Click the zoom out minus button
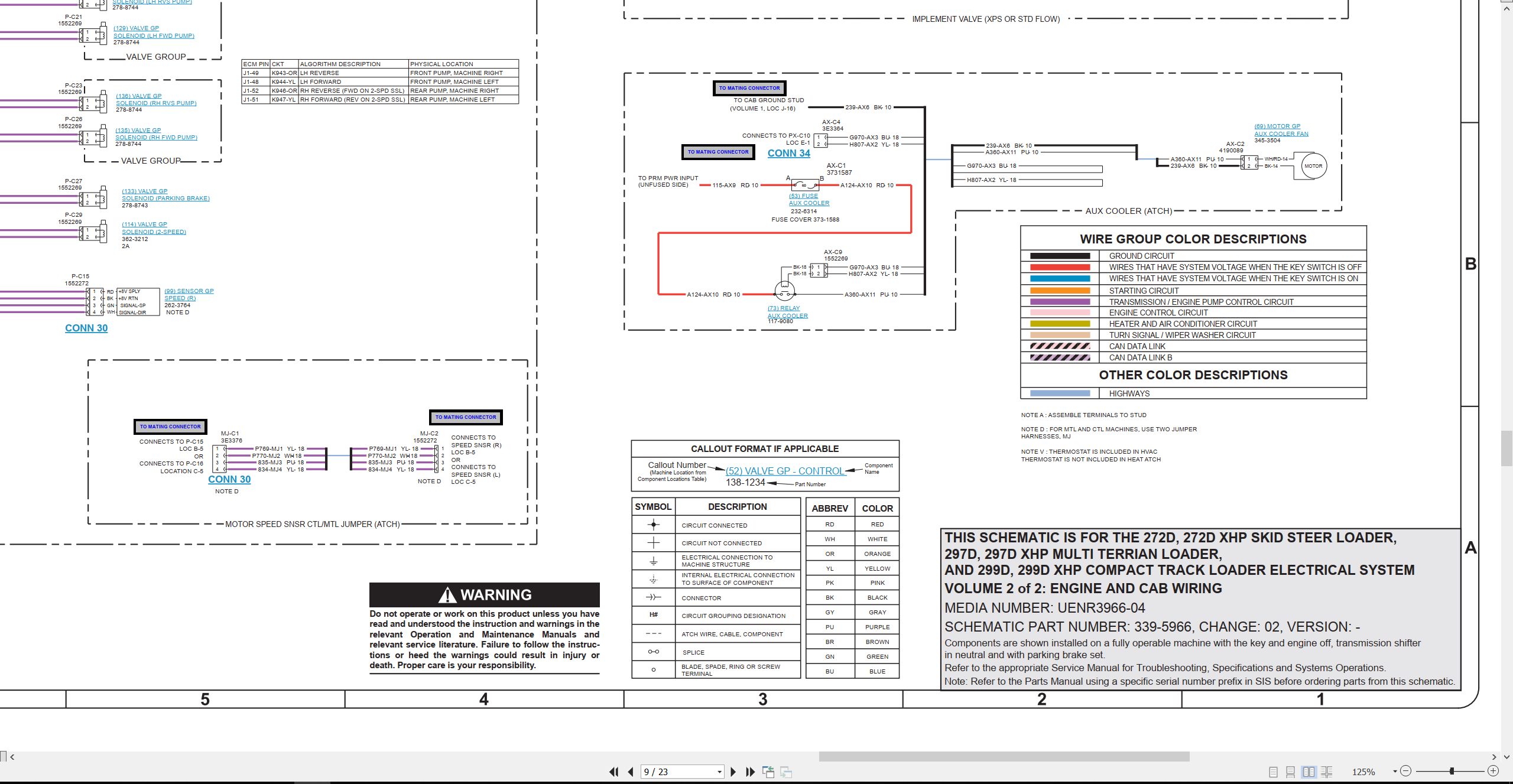This screenshot has width=1513, height=784. click(1406, 771)
